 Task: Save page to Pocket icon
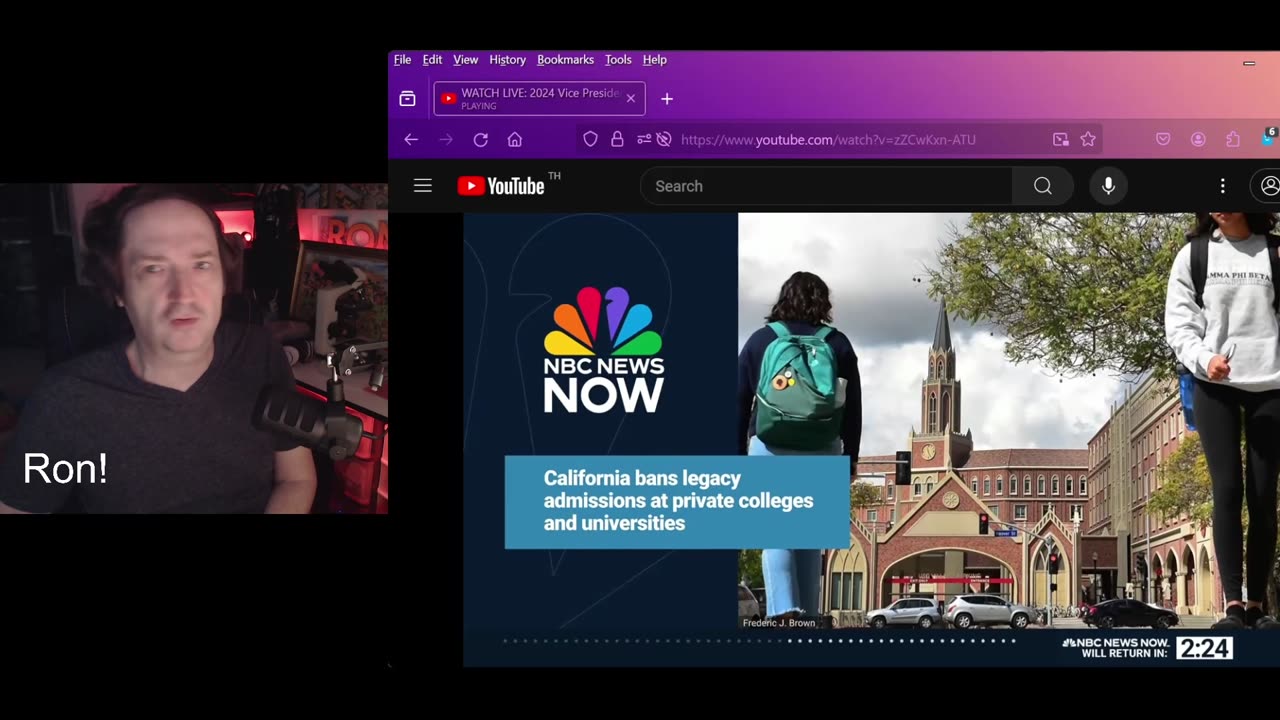pos(1163,140)
